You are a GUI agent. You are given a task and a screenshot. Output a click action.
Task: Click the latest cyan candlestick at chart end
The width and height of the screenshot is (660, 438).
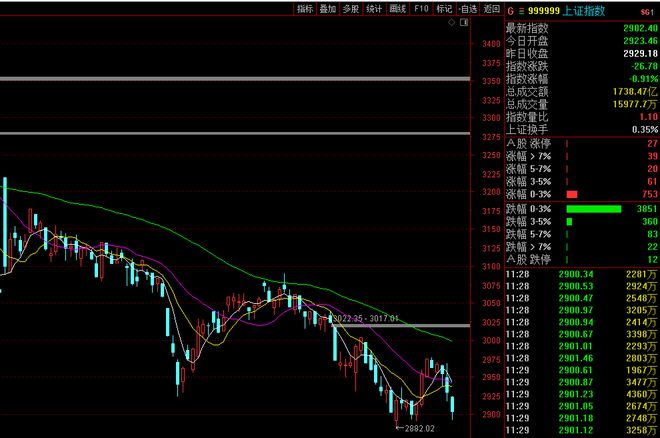tap(452, 405)
